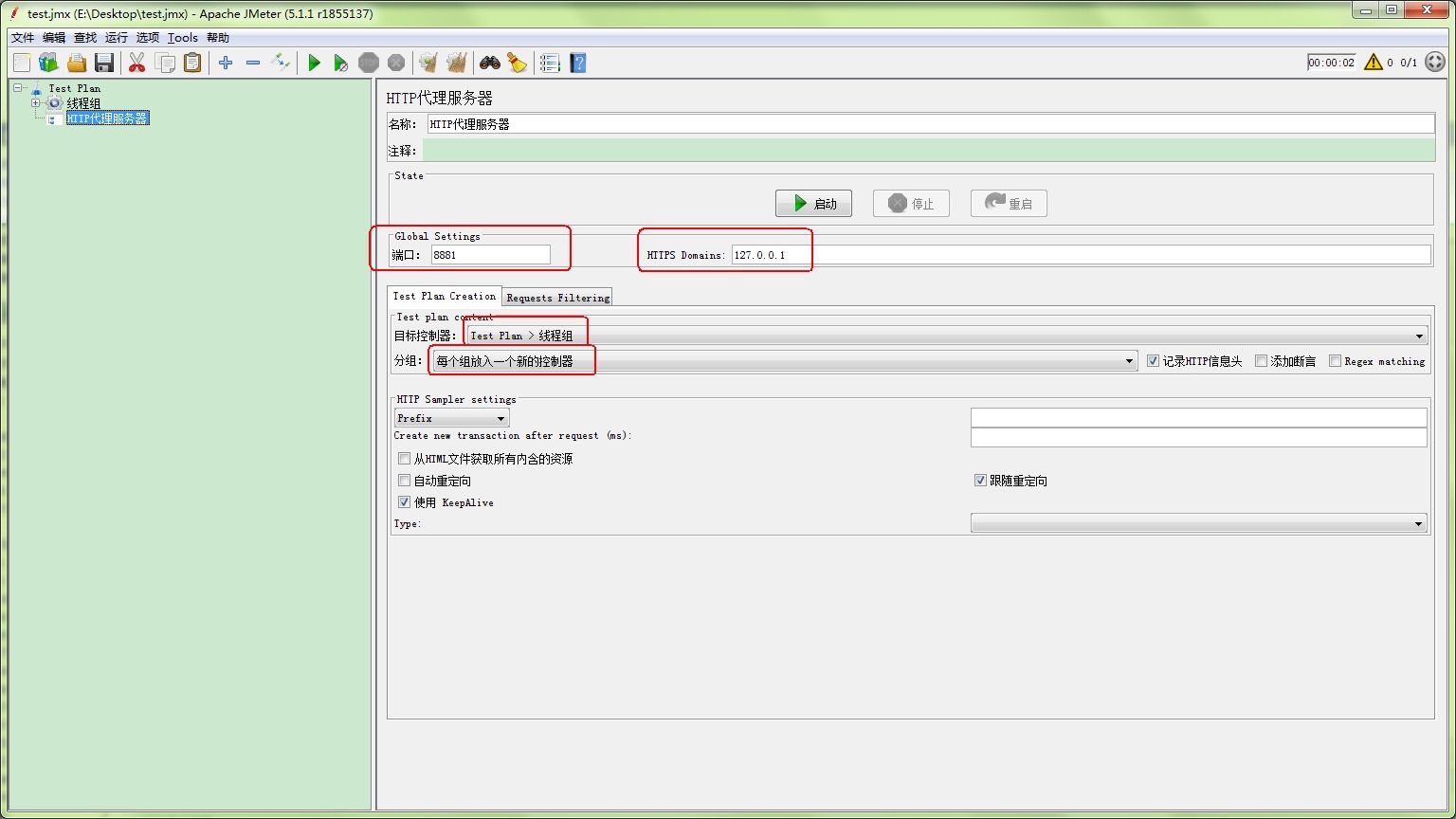Open the 运行 menu
The width and height of the screenshot is (1456, 819).
(117, 38)
